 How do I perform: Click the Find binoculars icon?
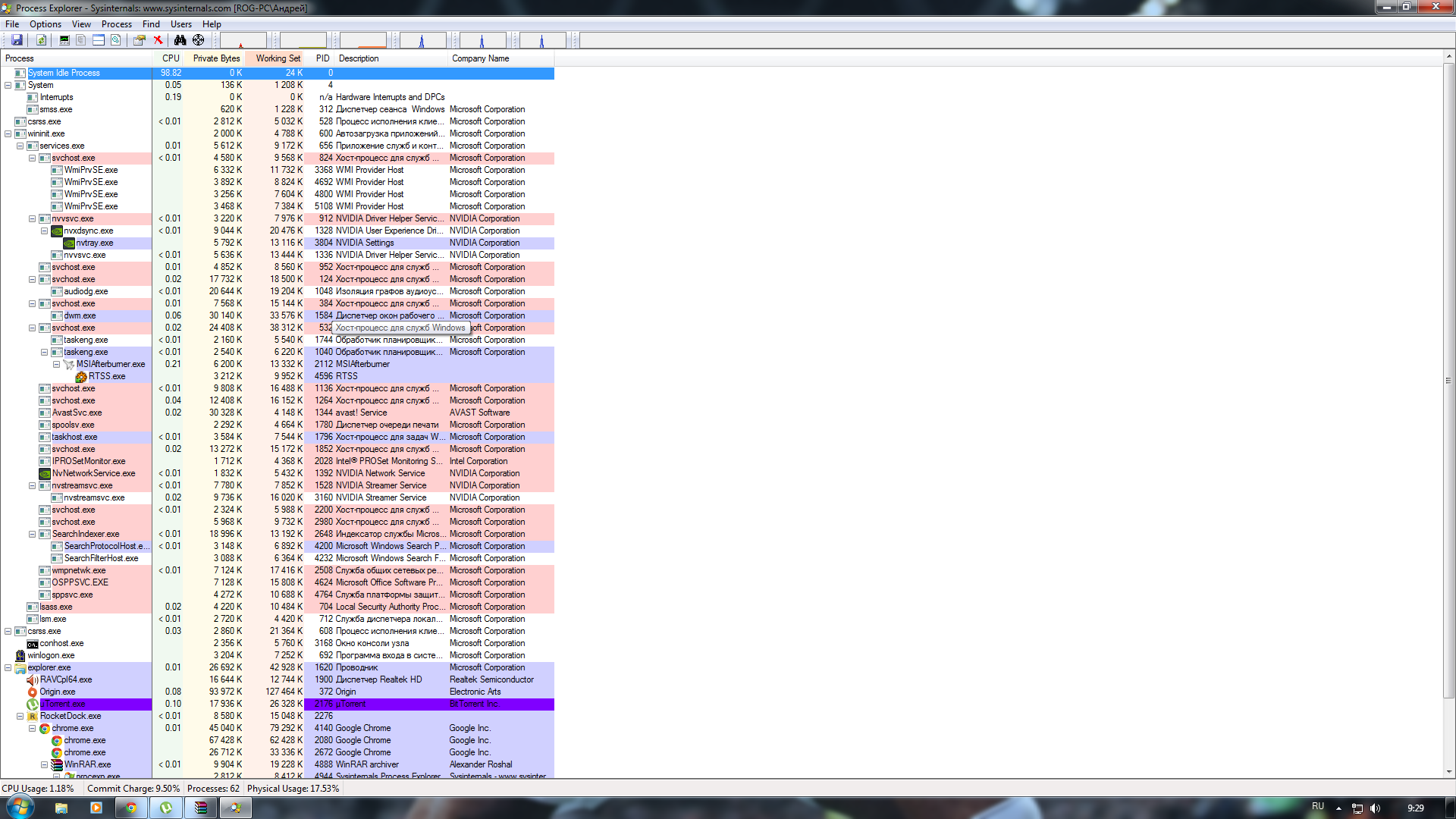(180, 40)
